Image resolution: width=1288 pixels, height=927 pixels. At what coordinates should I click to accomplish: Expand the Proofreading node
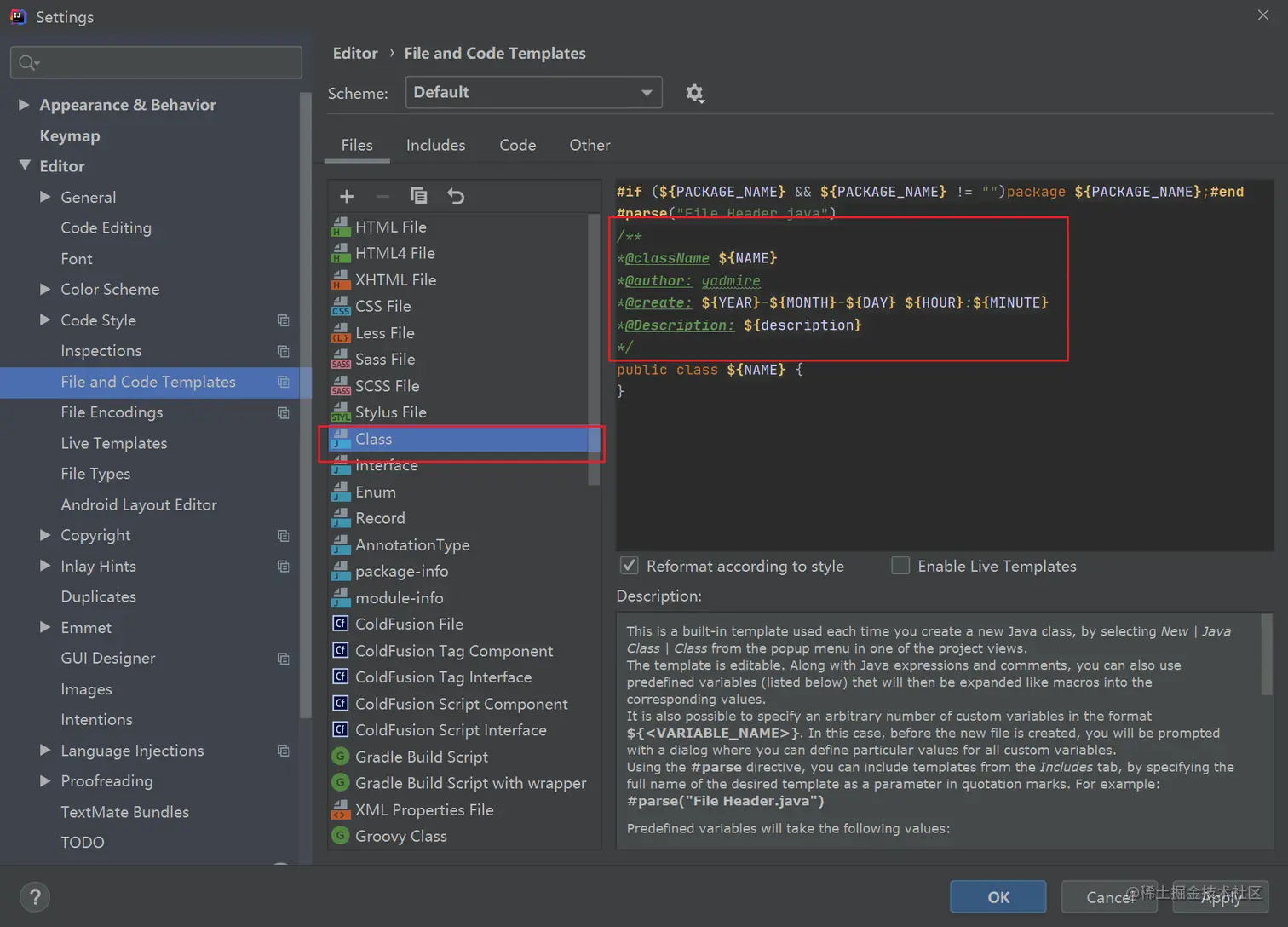[x=45, y=781]
